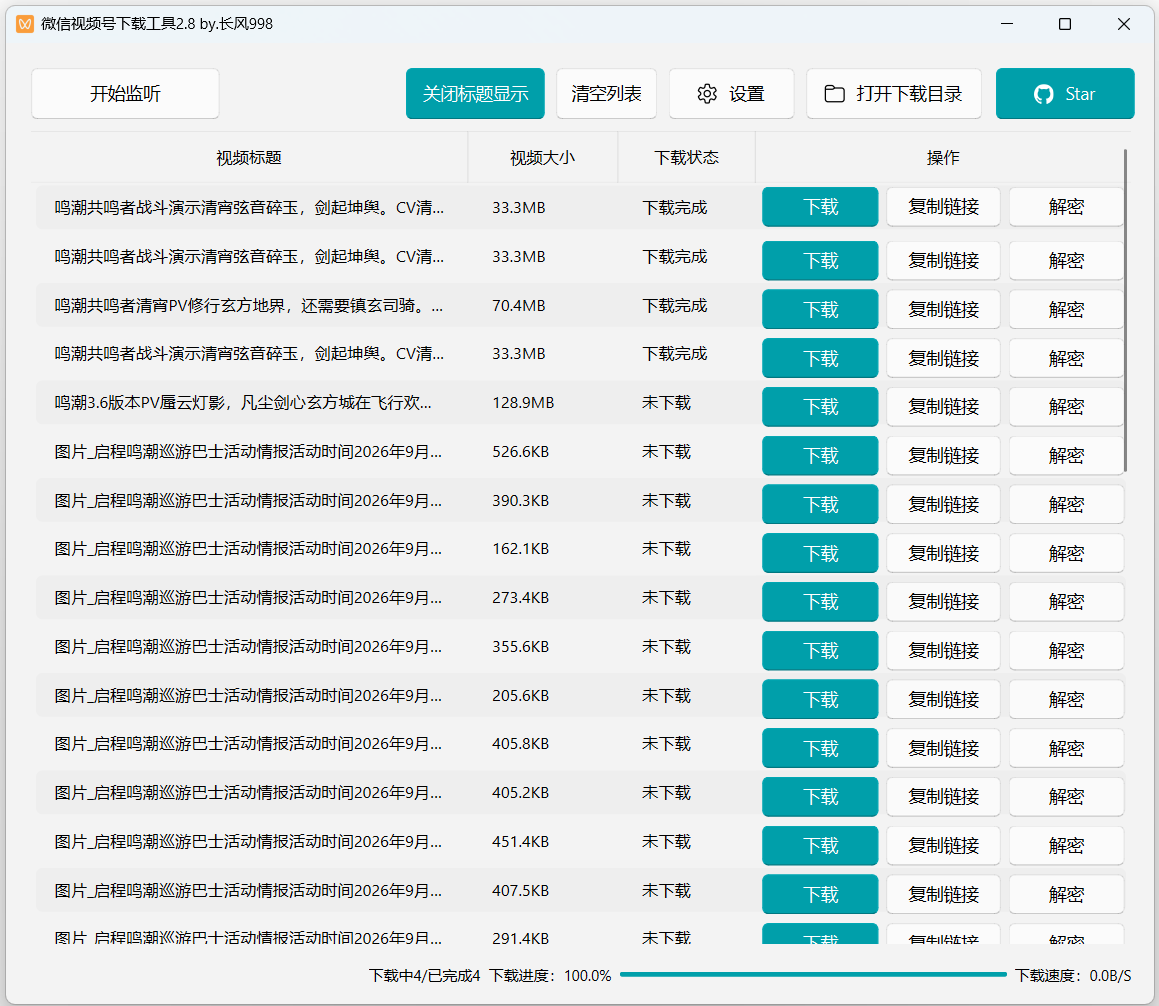1159x1006 pixels.
Task: Click 未下载 status in 526.6KB row
Action: [x=666, y=452]
